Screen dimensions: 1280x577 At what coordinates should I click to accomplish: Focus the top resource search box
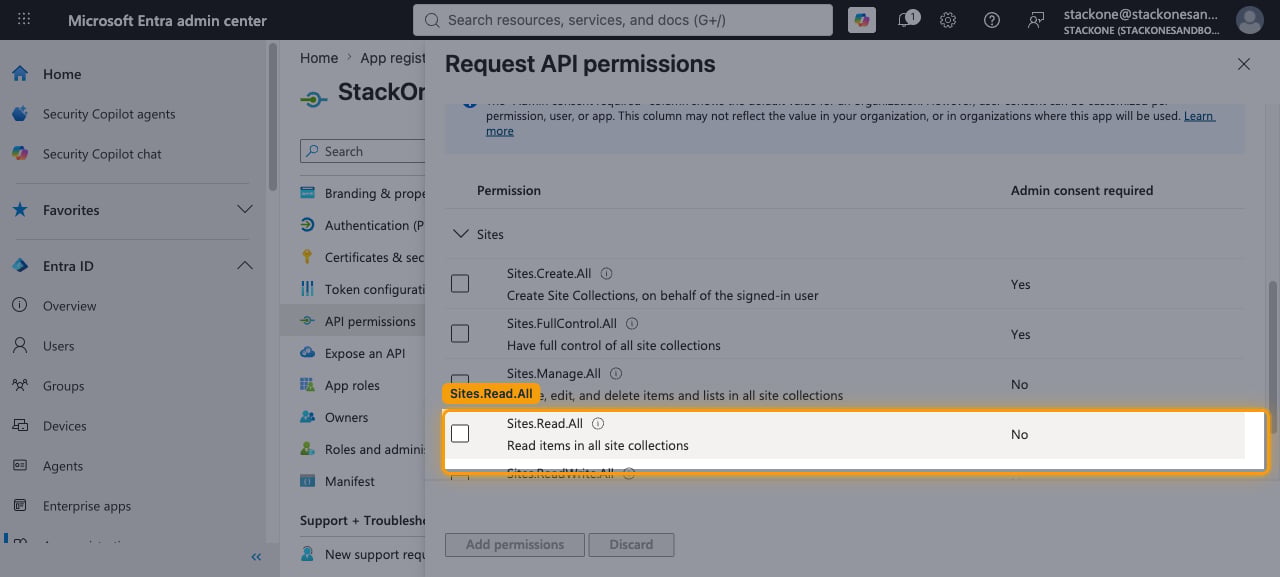tap(622, 20)
